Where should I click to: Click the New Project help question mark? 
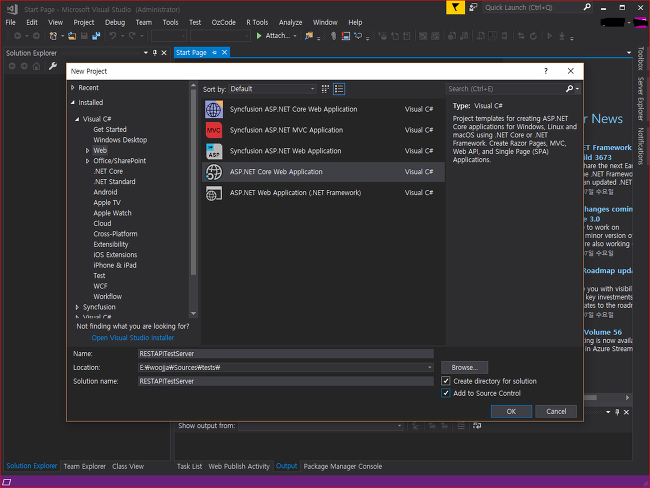pyautogui.click(x=546, y=71)
